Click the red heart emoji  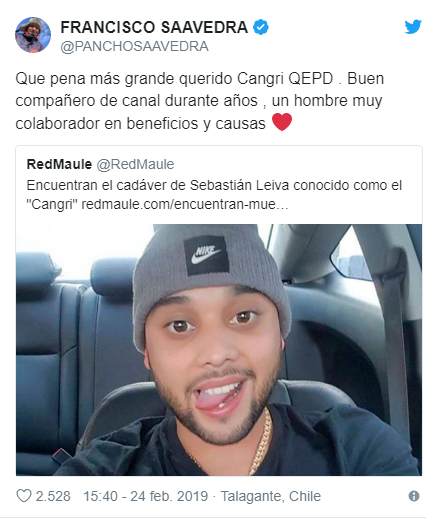coord(282,122)
